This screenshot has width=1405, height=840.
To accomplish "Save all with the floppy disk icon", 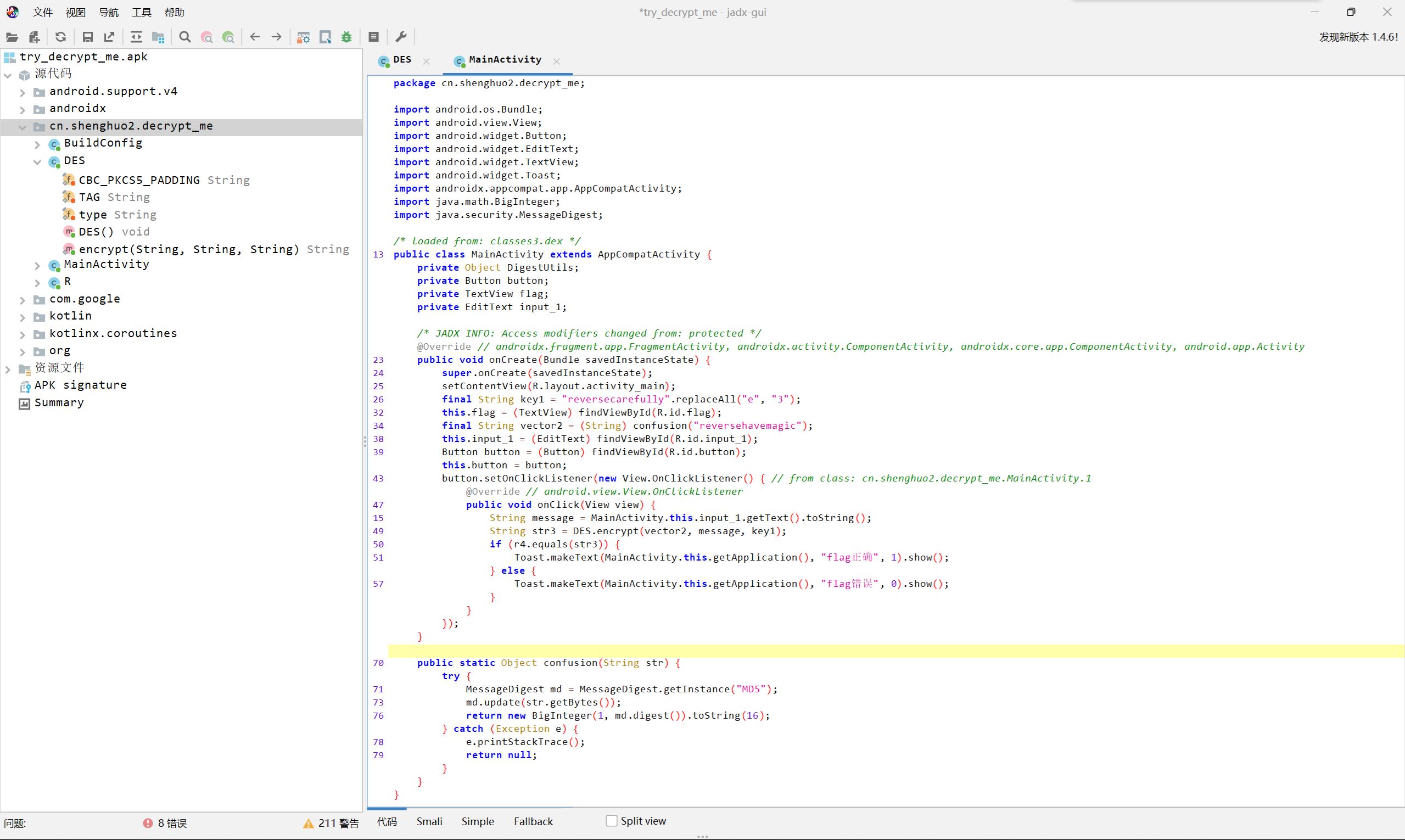I will tap(87, 37).
